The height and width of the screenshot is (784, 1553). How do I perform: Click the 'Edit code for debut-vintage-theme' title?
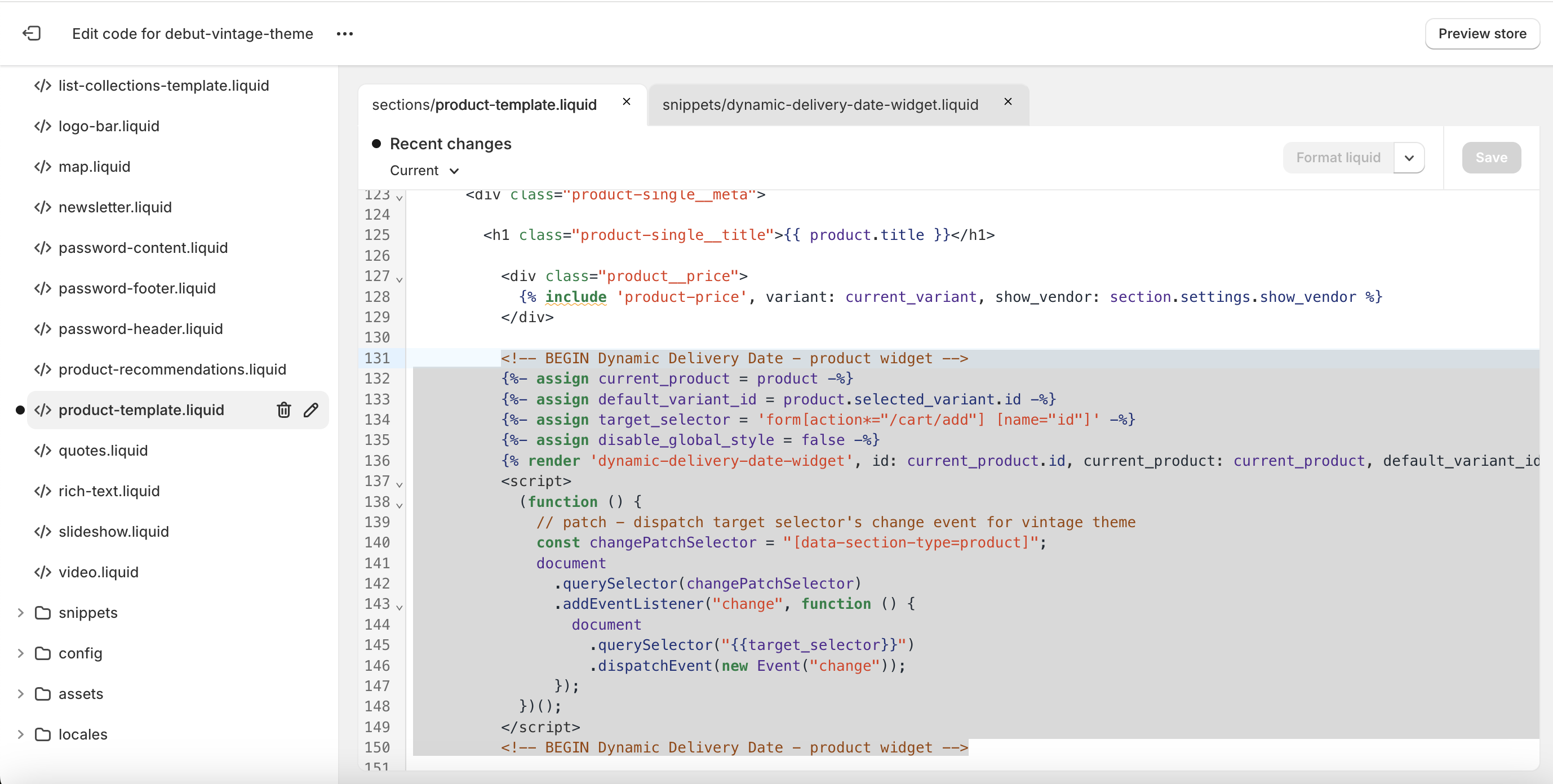point(193,34)
